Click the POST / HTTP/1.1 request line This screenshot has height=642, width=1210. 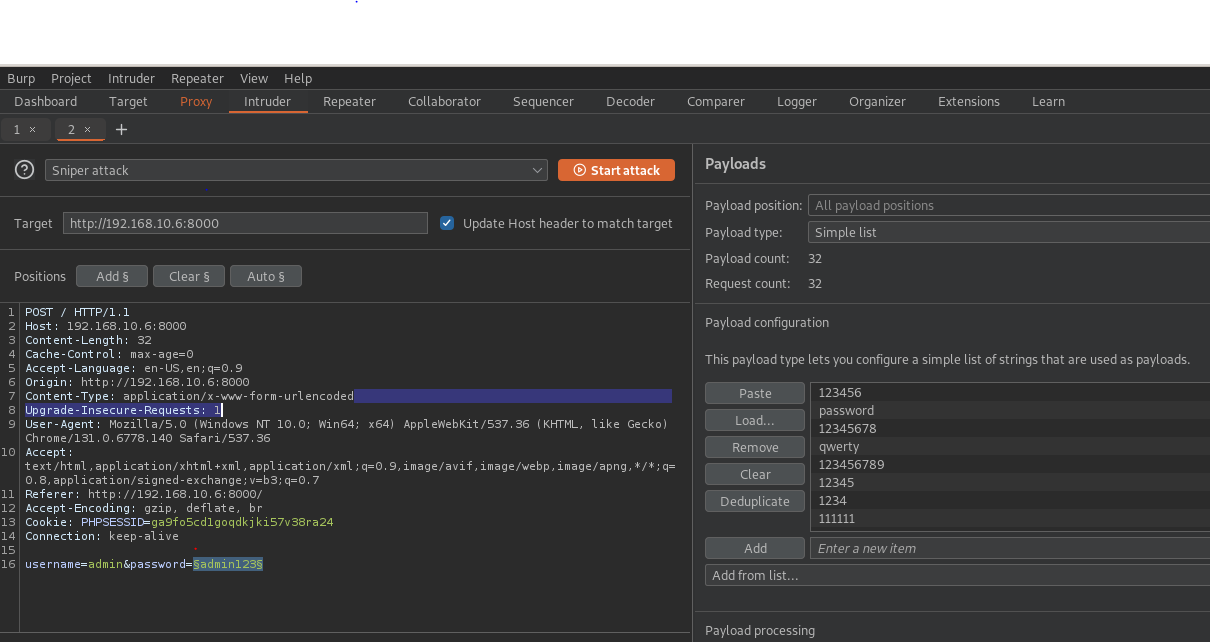tap(77, 312)
